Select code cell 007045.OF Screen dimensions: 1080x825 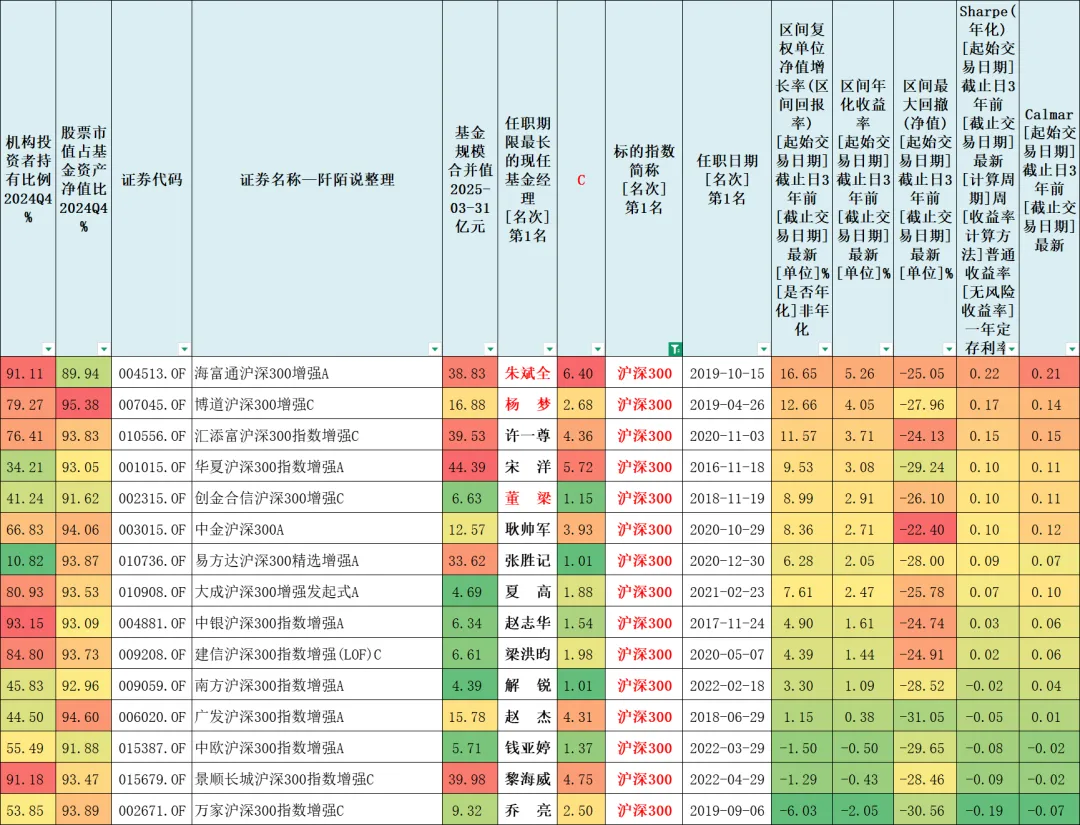[x=152, y=404]
